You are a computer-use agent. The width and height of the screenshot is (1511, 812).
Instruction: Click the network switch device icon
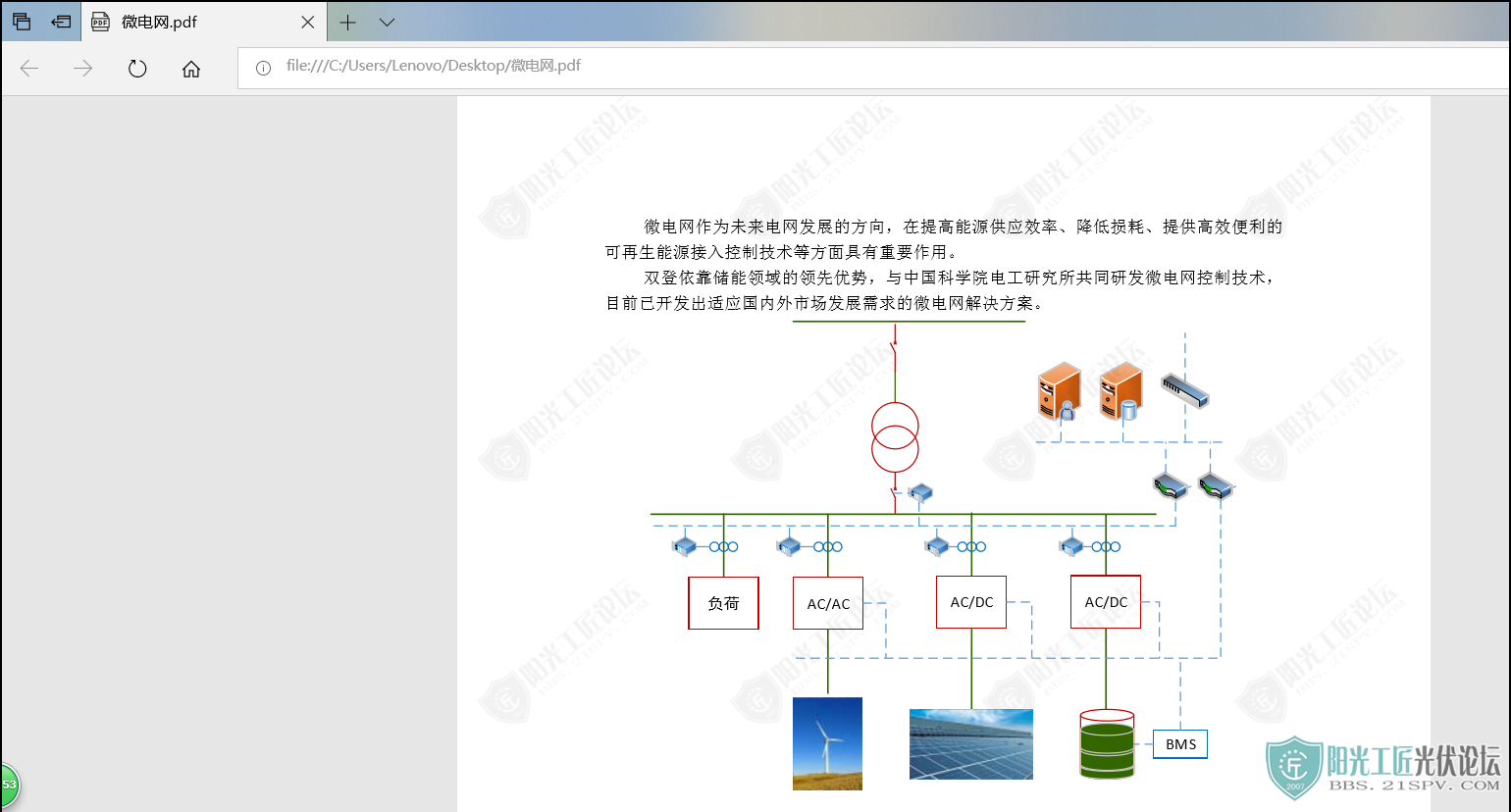click(1185, 390)
